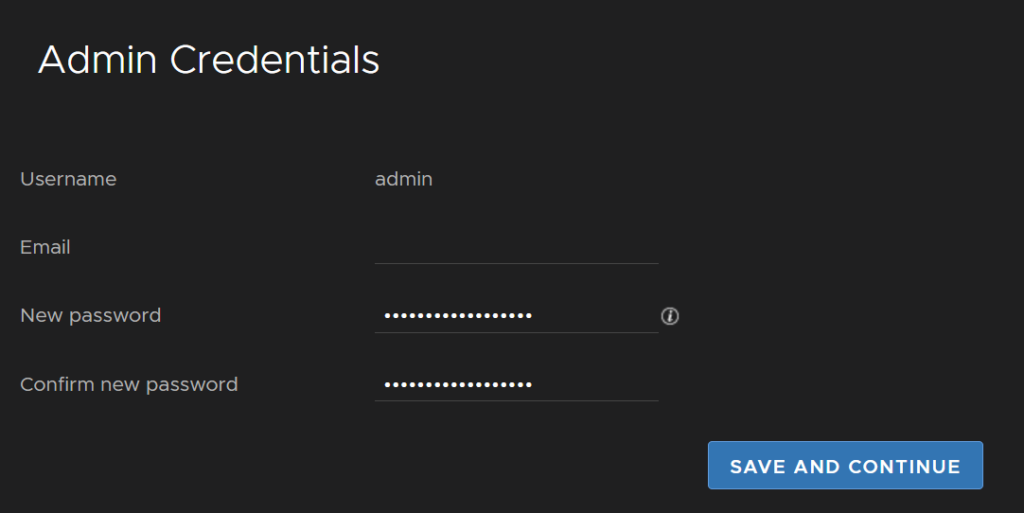Click the word Credentials in the heading
Viewport: 1024px width, 513px height.
(x=275, y=60)
